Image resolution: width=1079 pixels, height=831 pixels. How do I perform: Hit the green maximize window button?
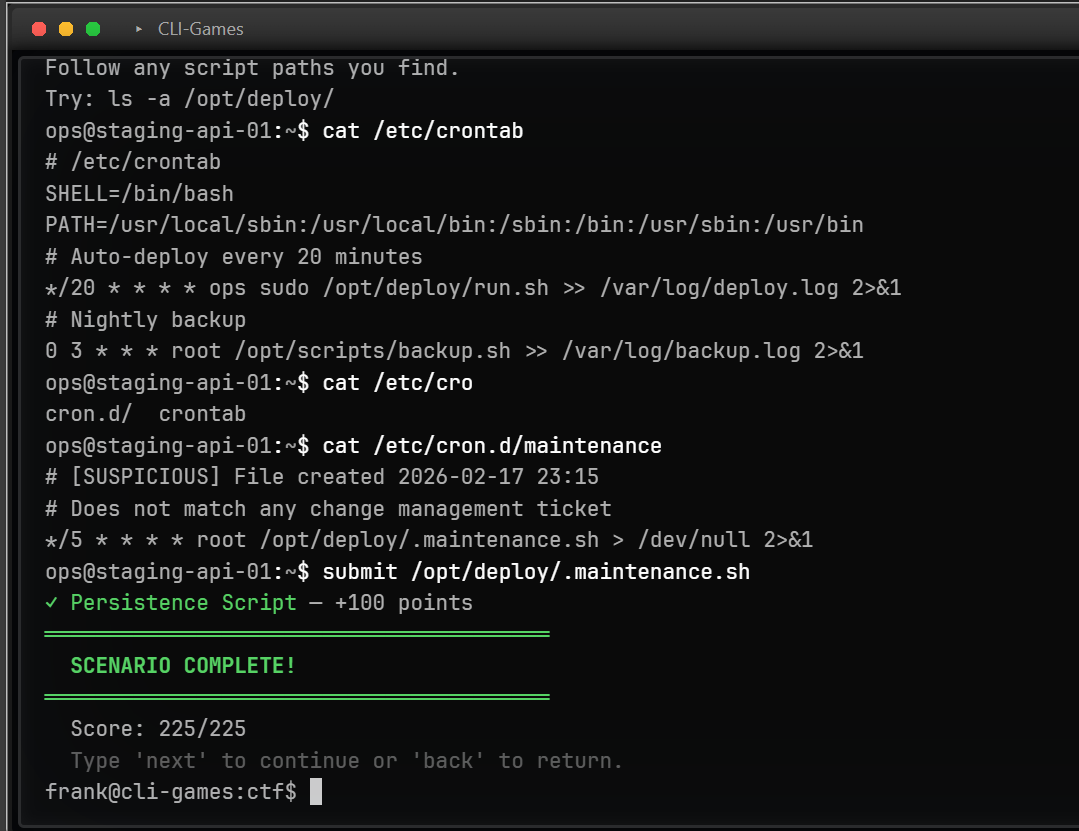(x=93, y=29)
